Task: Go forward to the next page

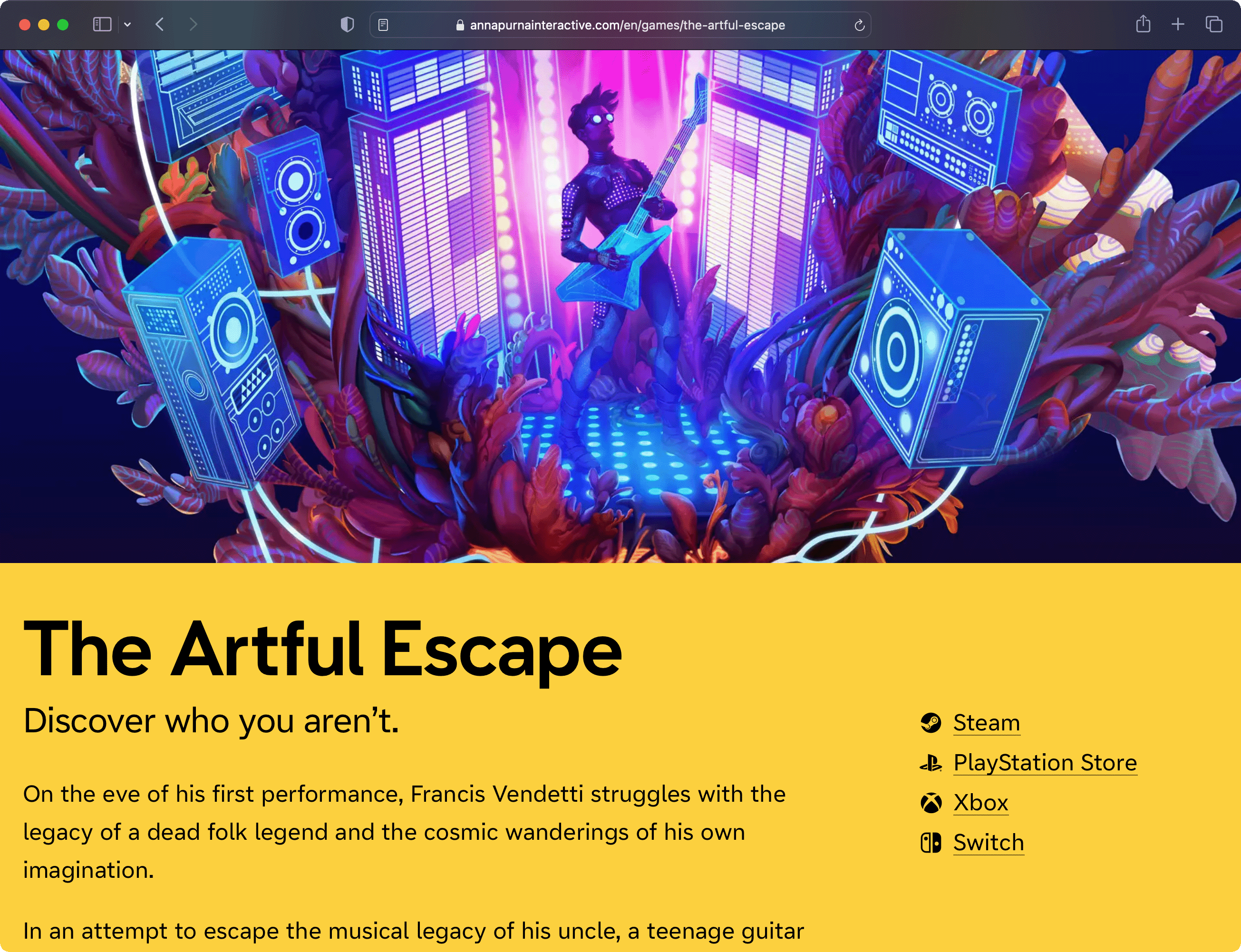Action: (193, 24)
